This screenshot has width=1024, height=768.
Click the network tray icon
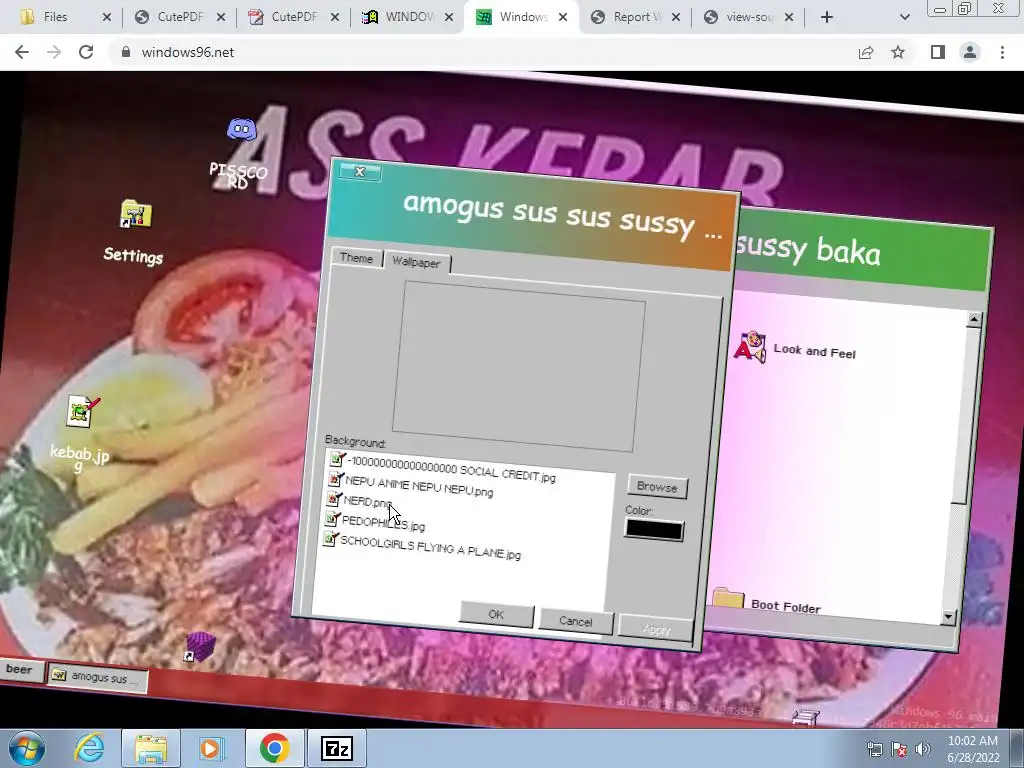click(874, 749)
